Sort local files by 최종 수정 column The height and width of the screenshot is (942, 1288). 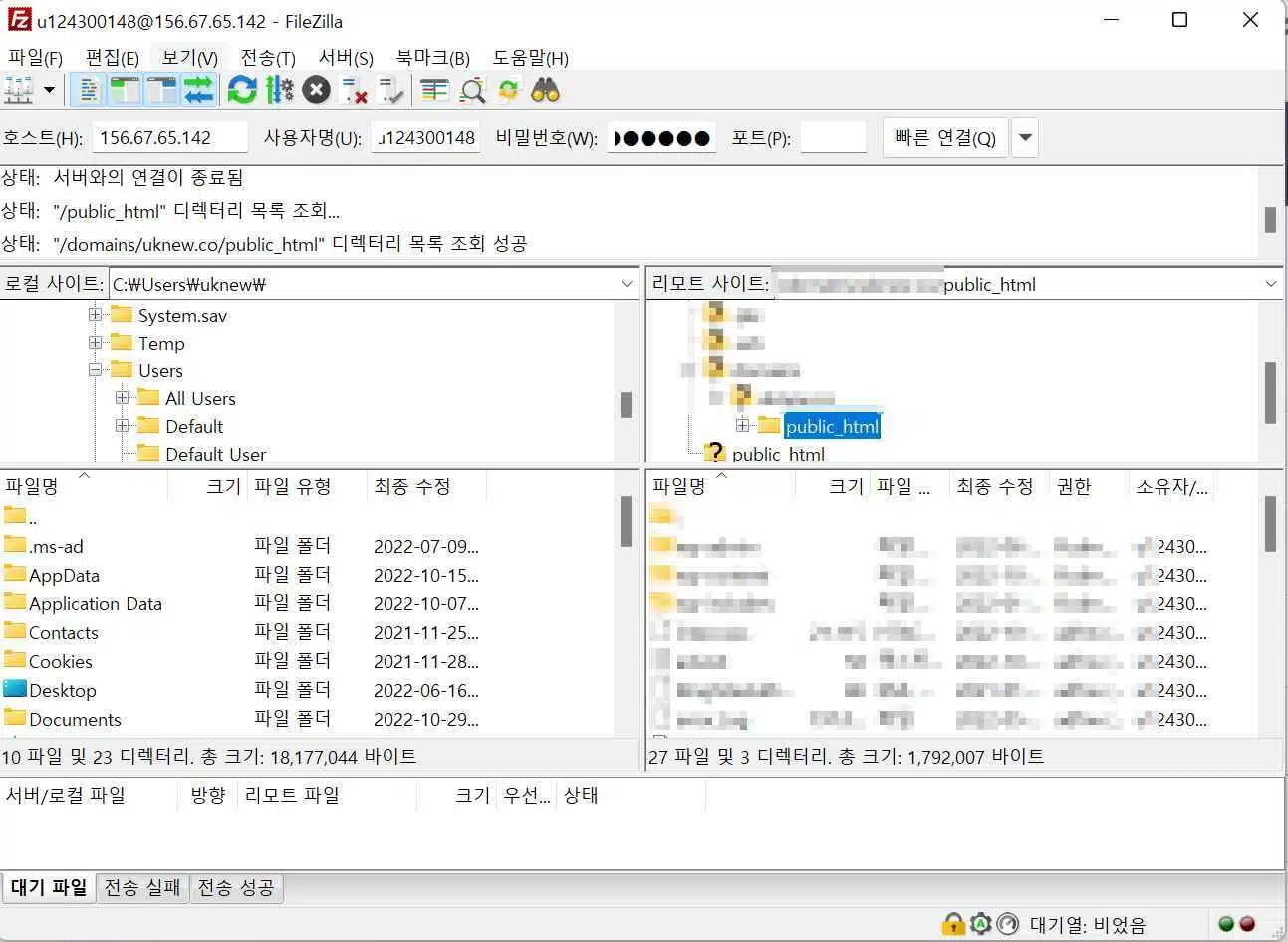[426, 486]
